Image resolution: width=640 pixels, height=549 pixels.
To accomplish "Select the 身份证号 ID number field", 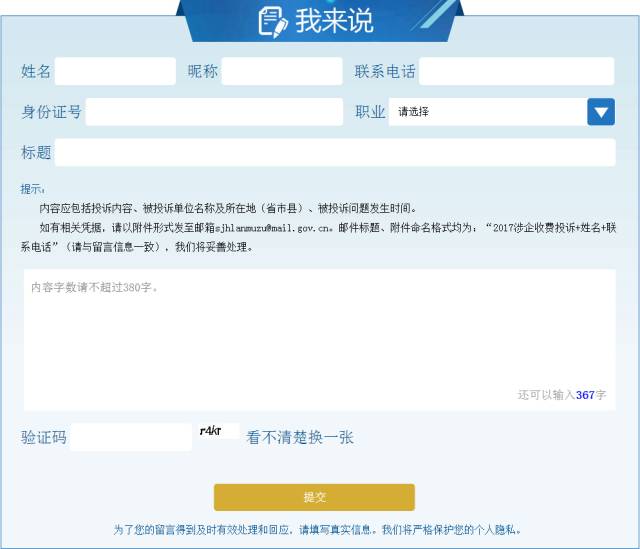I will [x=214, y=111].
